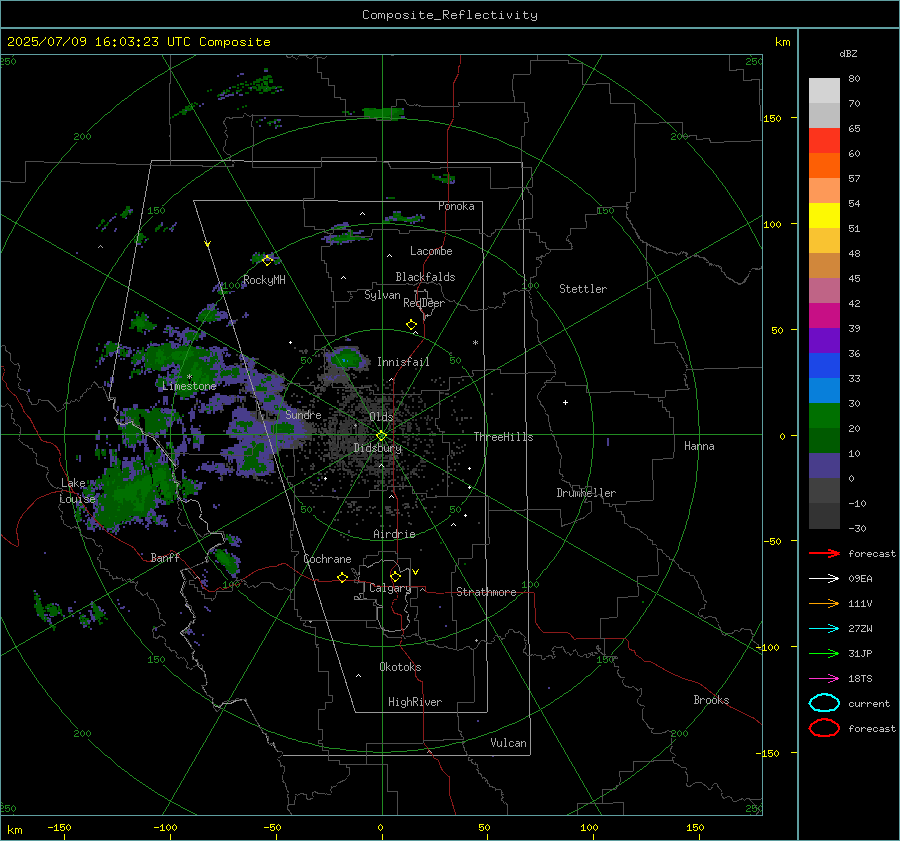Click the cyan 27ZW arrow in legend
This screenshot has width=900, height=841.
click(824, 629)
